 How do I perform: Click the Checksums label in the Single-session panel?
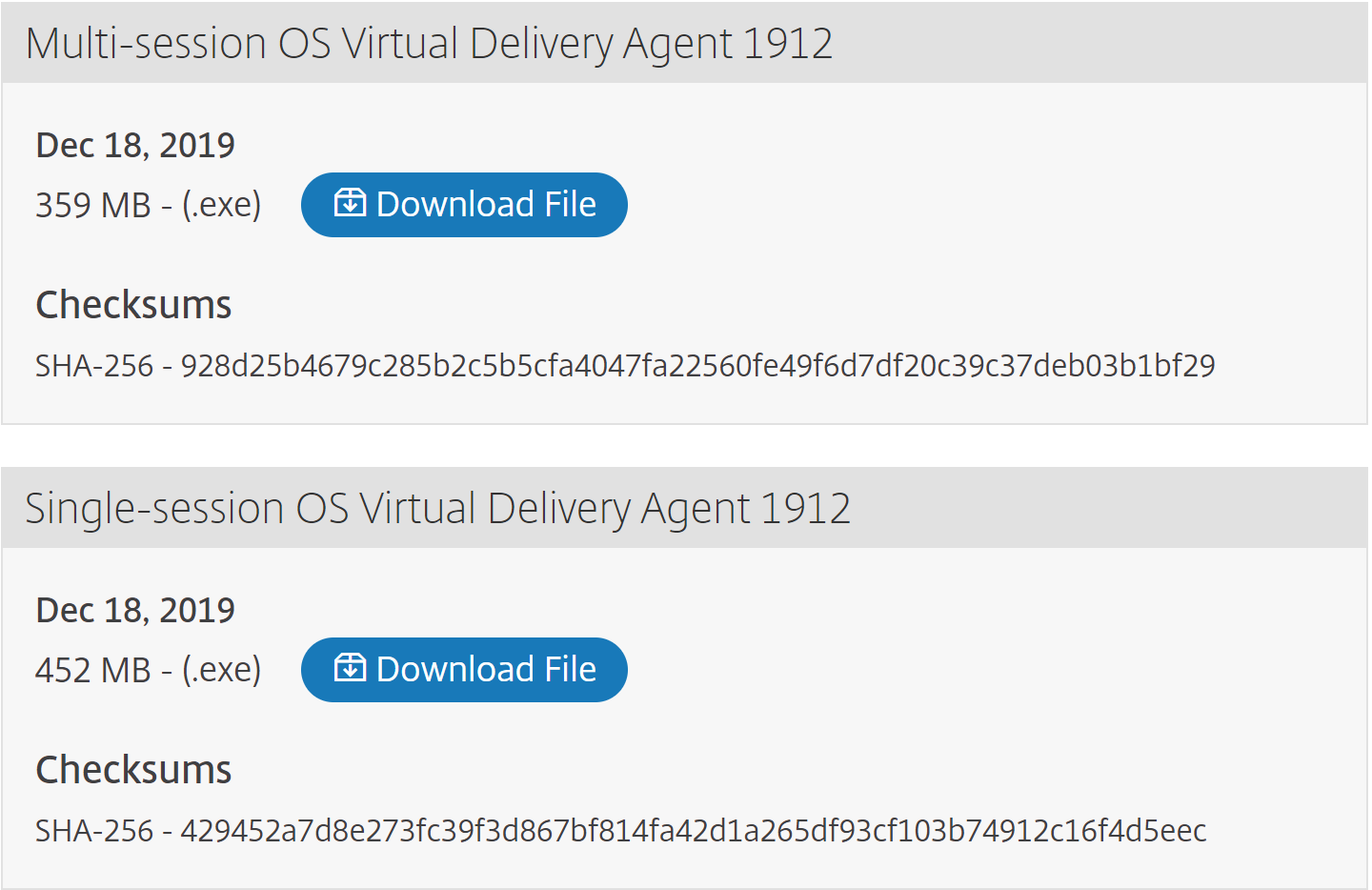pyautogui.click(x=133, y=769)
